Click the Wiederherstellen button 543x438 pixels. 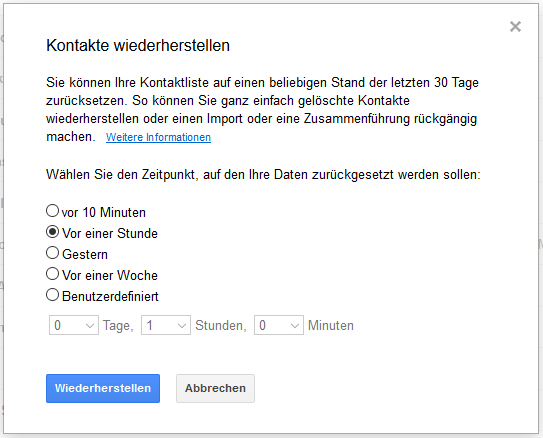point(103,388)
